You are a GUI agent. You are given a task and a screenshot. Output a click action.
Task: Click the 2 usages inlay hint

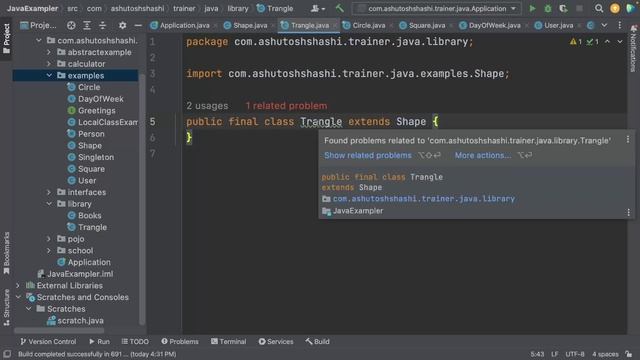tap(207, 106)
